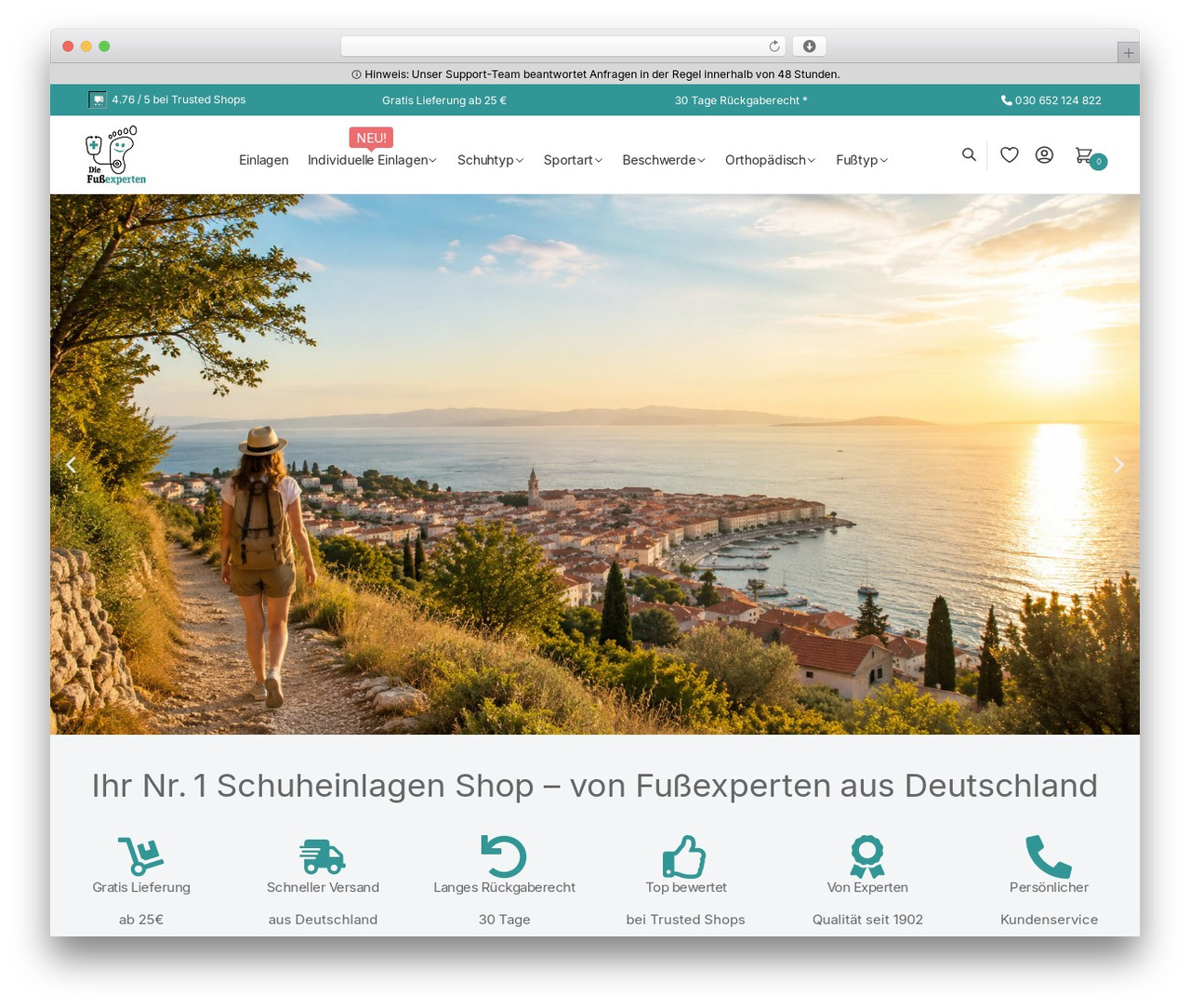Reload the page with the refresh icon

click(774, 46)
